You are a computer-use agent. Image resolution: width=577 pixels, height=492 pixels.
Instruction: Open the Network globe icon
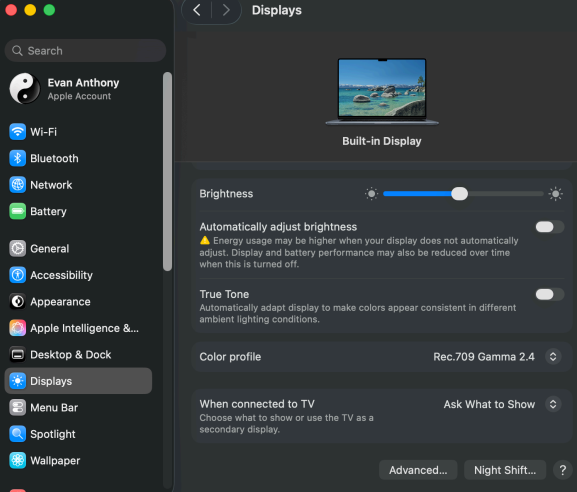(x=17, y=185)
